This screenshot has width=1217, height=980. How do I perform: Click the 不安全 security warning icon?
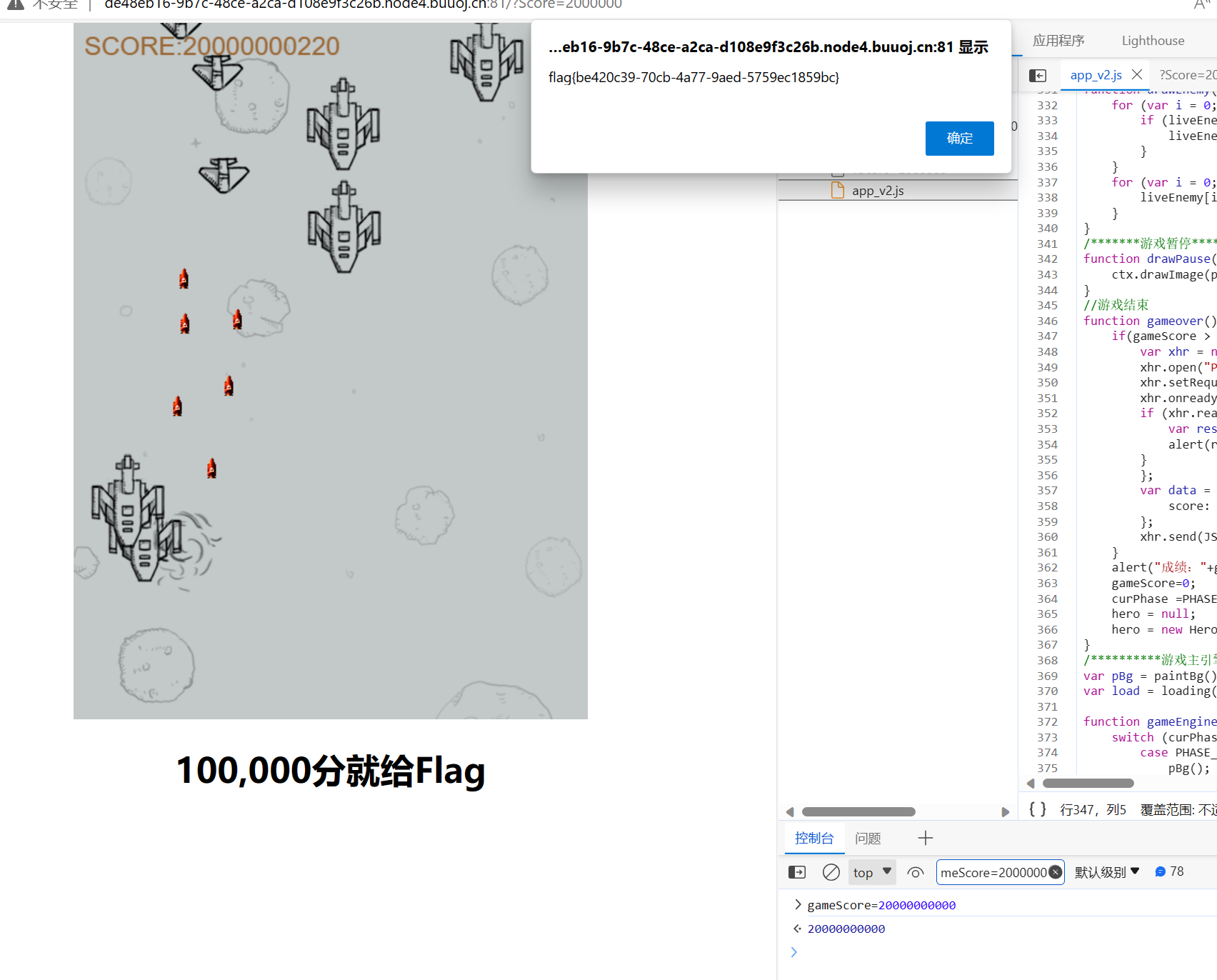pyautogui.click(x=15, y=4)
